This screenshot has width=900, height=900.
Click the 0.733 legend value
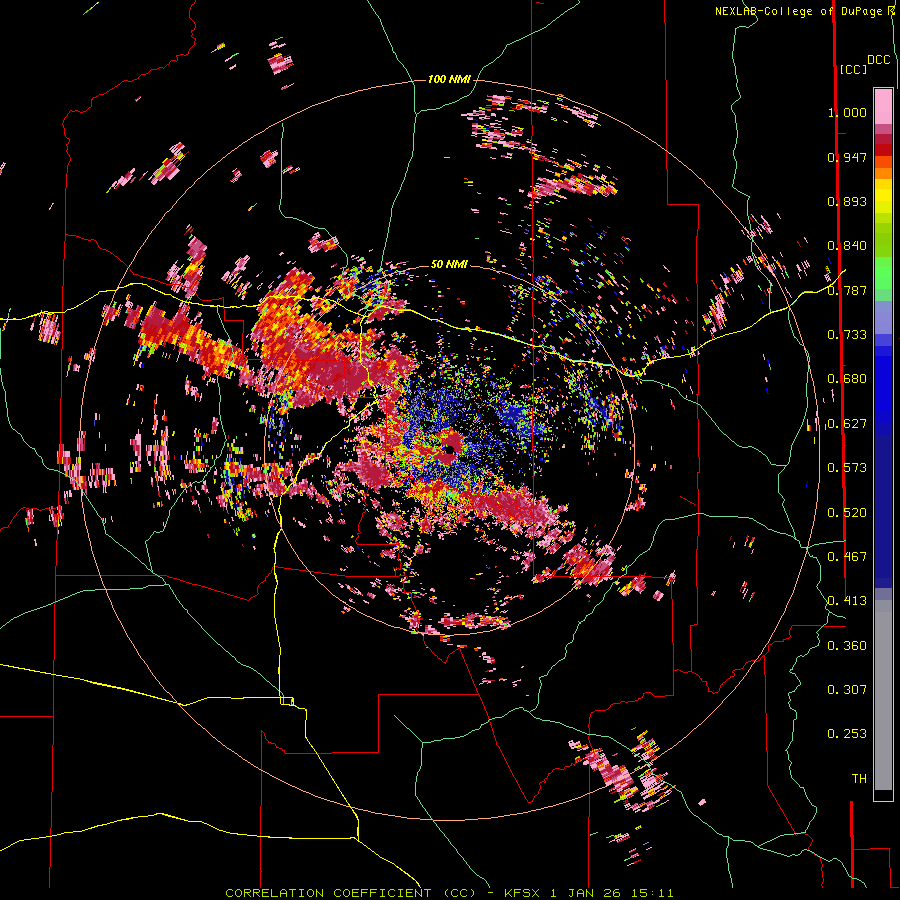847,335
